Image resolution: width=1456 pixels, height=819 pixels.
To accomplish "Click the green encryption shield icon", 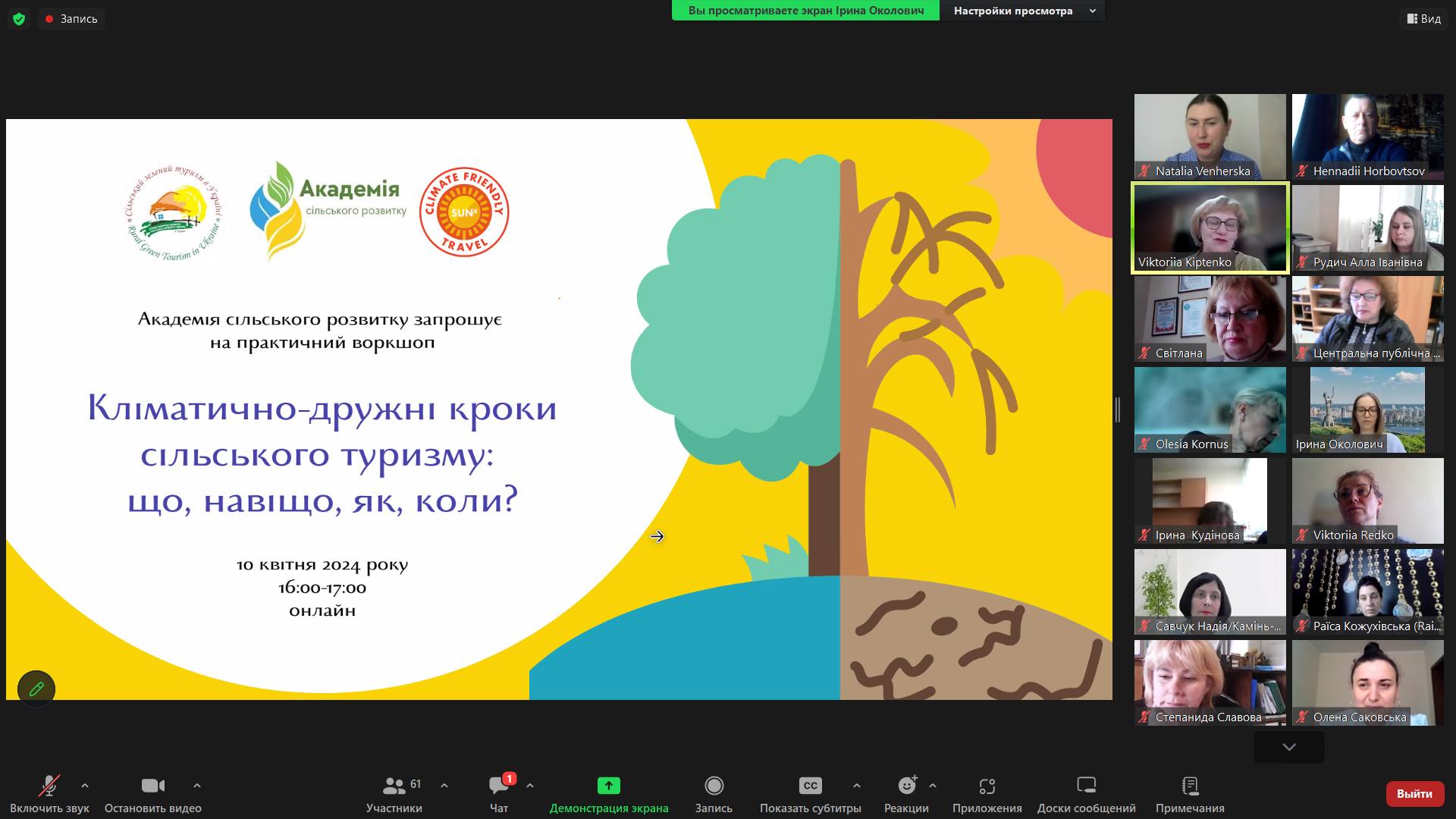I will pyautogui.click(x=19, y=19).
